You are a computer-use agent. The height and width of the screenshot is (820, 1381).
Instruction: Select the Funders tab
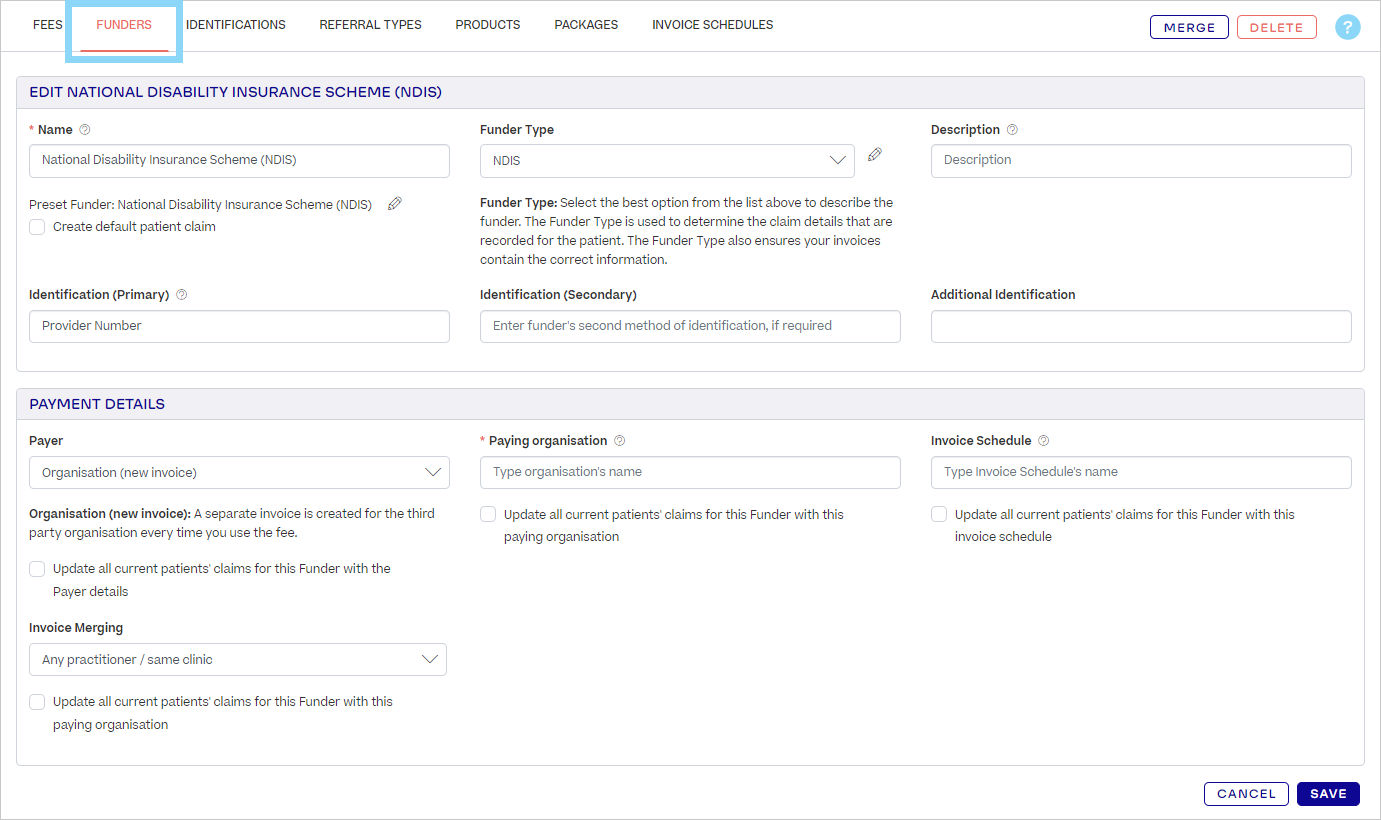pos(124,25)
